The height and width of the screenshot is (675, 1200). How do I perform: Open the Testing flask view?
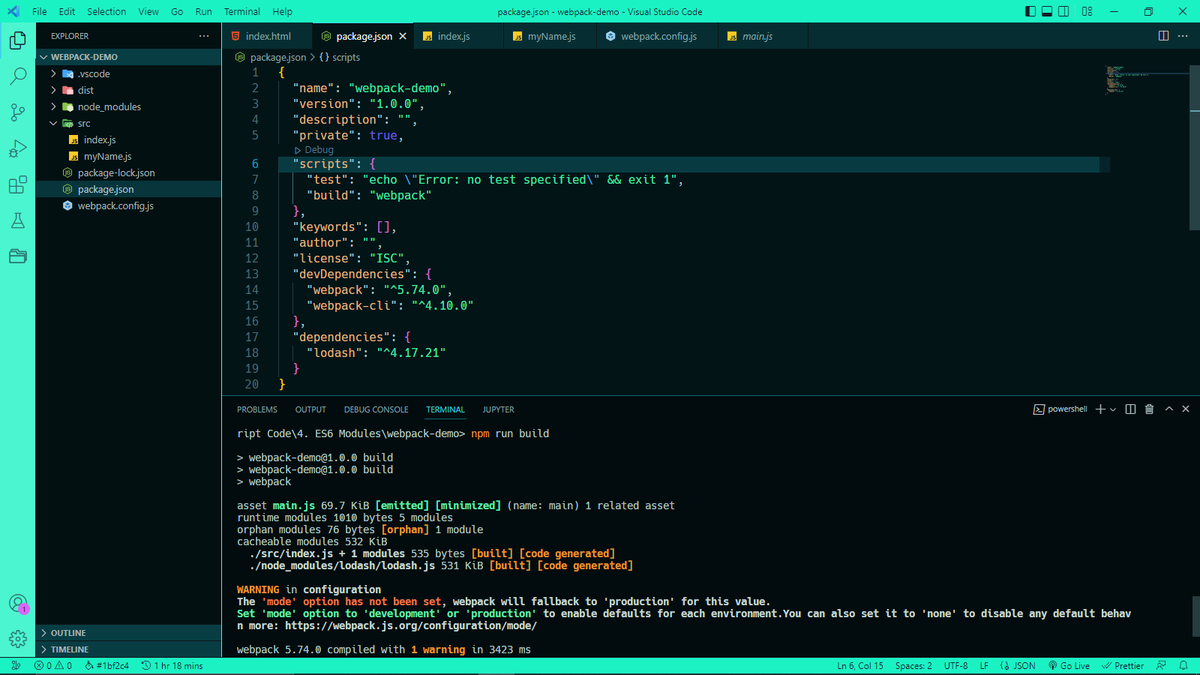tap(17, 220)
